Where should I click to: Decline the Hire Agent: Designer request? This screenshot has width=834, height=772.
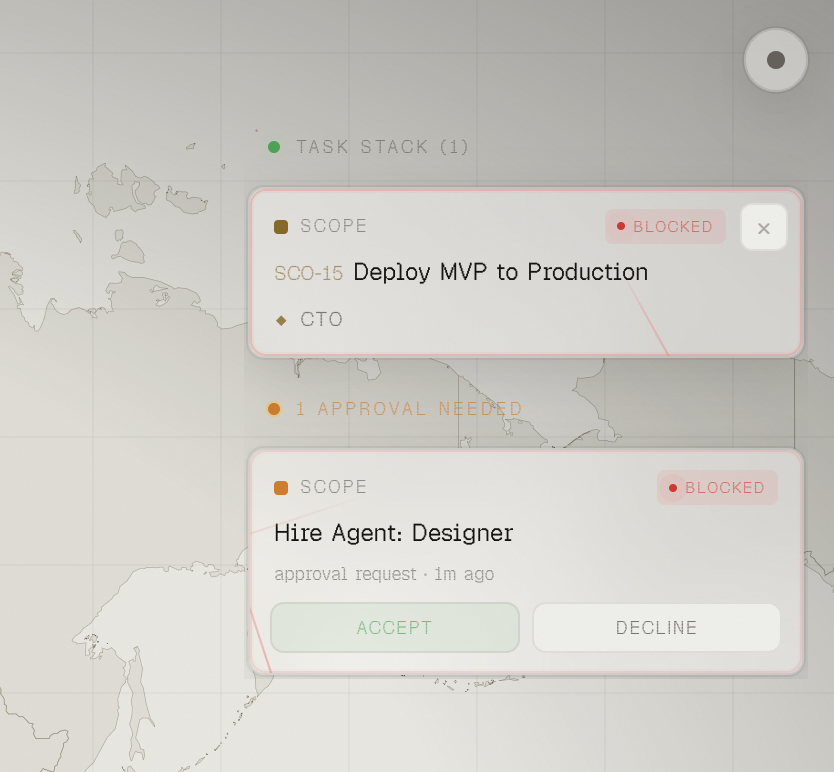click(656, 627)
